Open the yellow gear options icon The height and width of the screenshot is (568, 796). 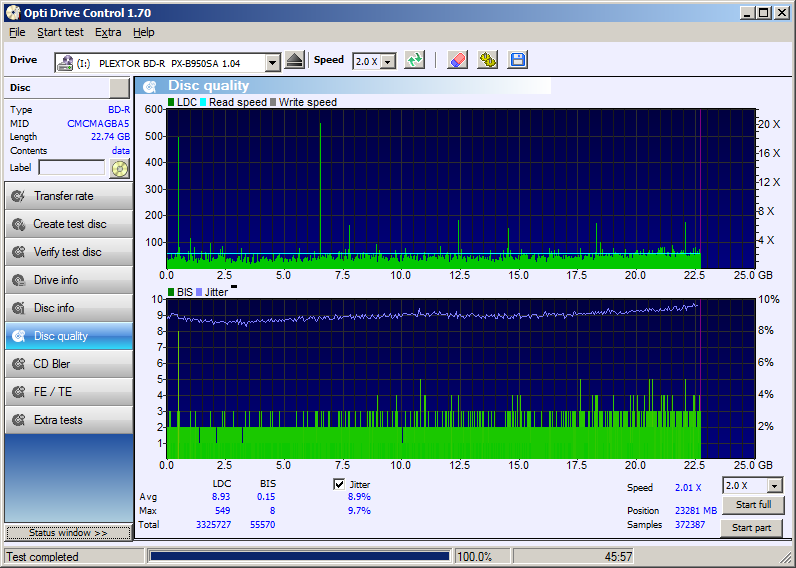click(x=487, y=60)
